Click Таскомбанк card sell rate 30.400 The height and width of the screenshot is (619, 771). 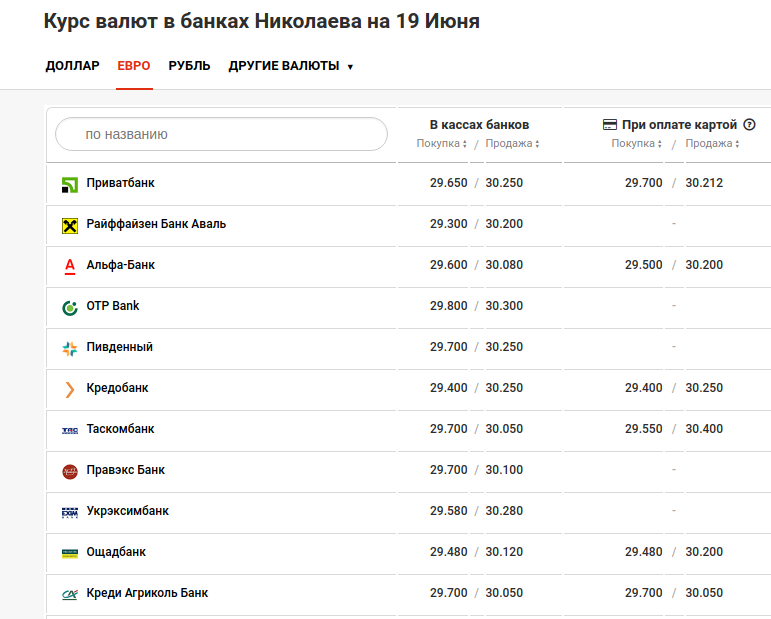pyautogui.click(x=704, y=429)
